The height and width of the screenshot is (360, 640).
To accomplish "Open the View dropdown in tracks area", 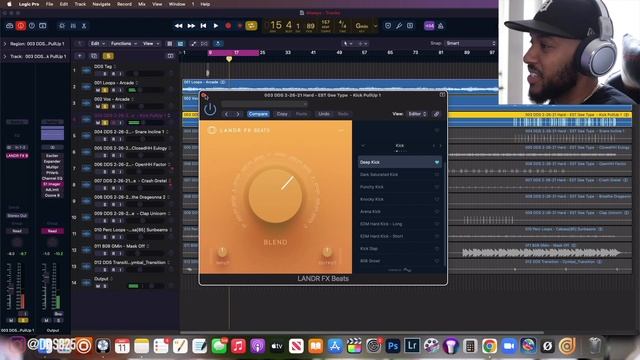I will [x=151, y=43].
